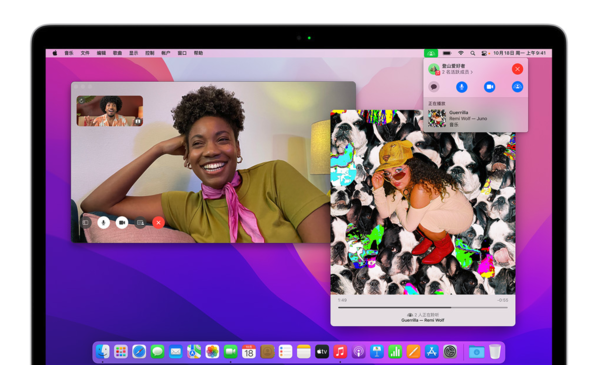Click the Guerrilla — Remi Wolf song title

tap(423, 320)
